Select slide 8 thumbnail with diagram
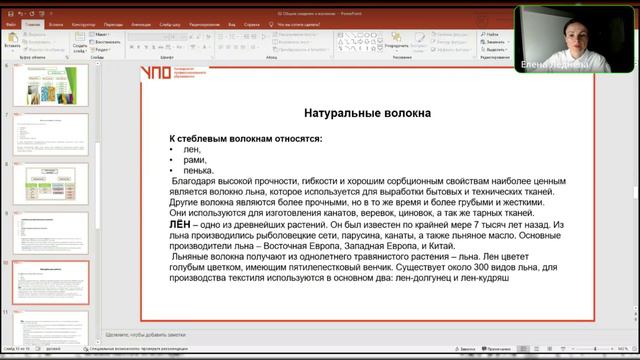 click(51, 184)
